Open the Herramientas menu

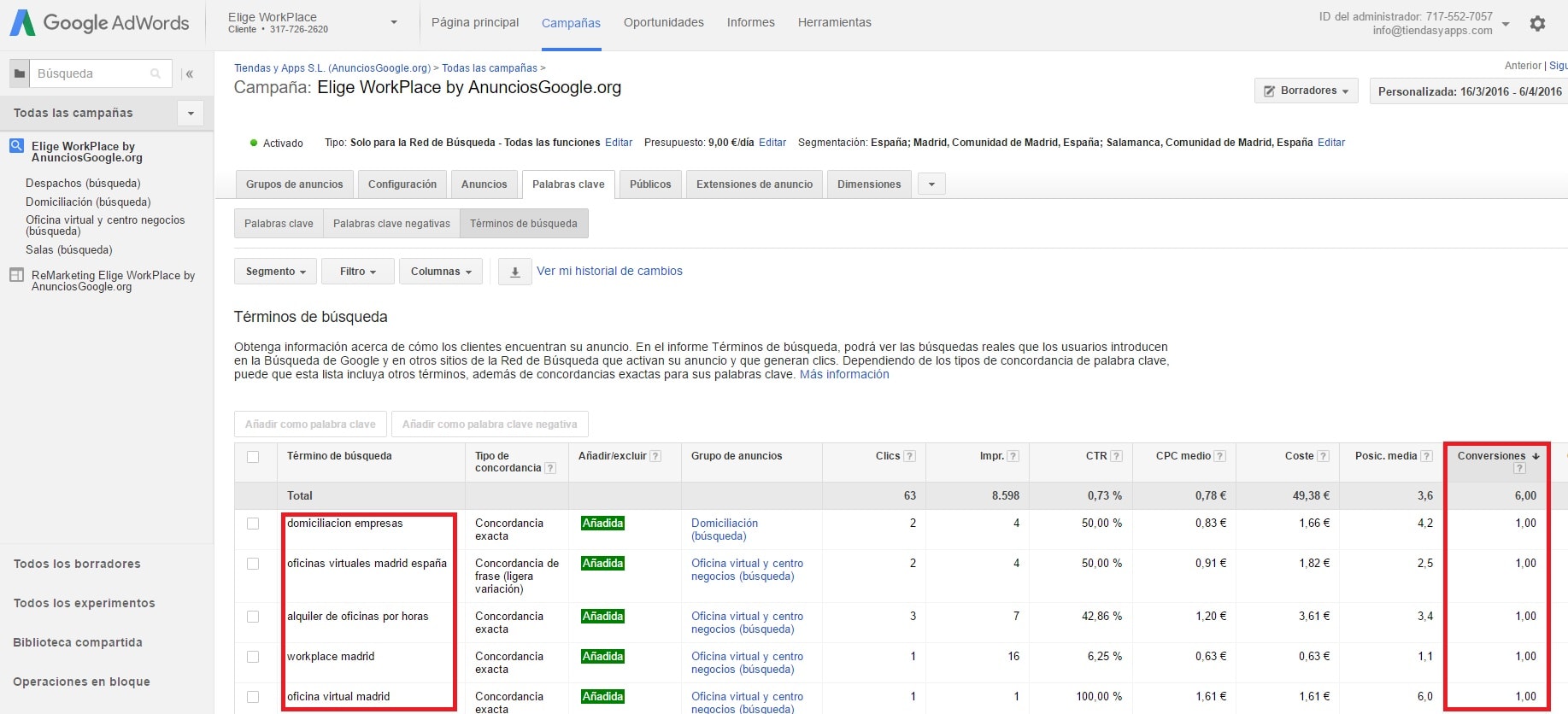coord(835,22)
